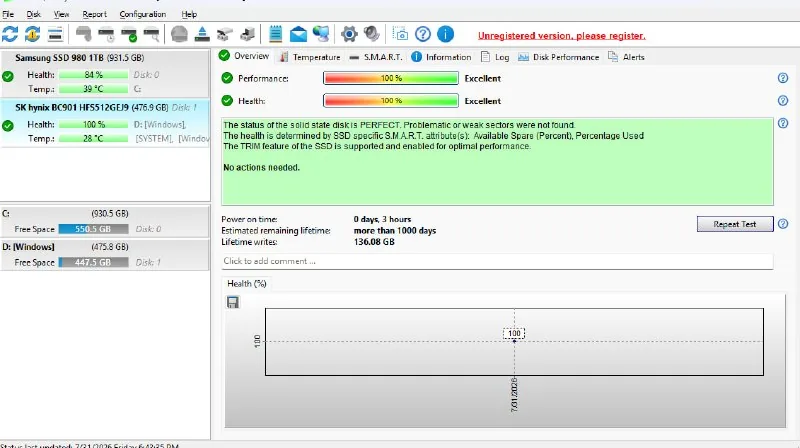Click the Samsung 39 °C temperature bar
This screenshot has width=800, height=448.
93,89
